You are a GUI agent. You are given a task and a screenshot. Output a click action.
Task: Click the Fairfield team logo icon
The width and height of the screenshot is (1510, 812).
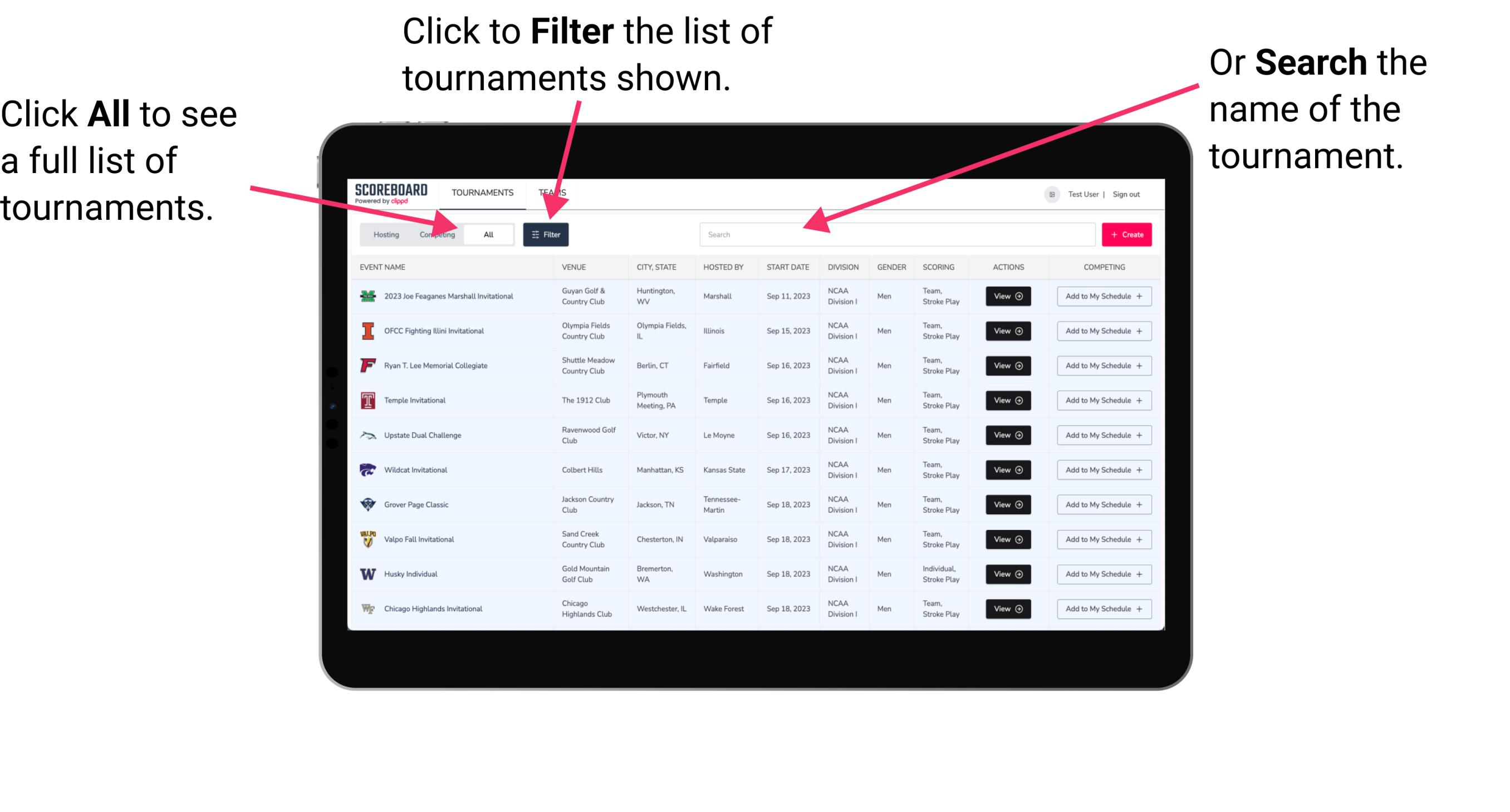(x=368, y=366)
